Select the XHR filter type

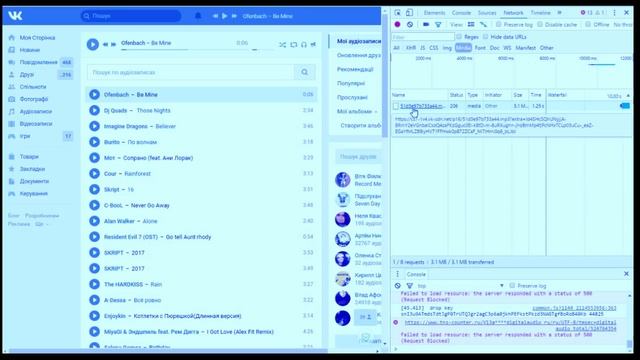411,48
